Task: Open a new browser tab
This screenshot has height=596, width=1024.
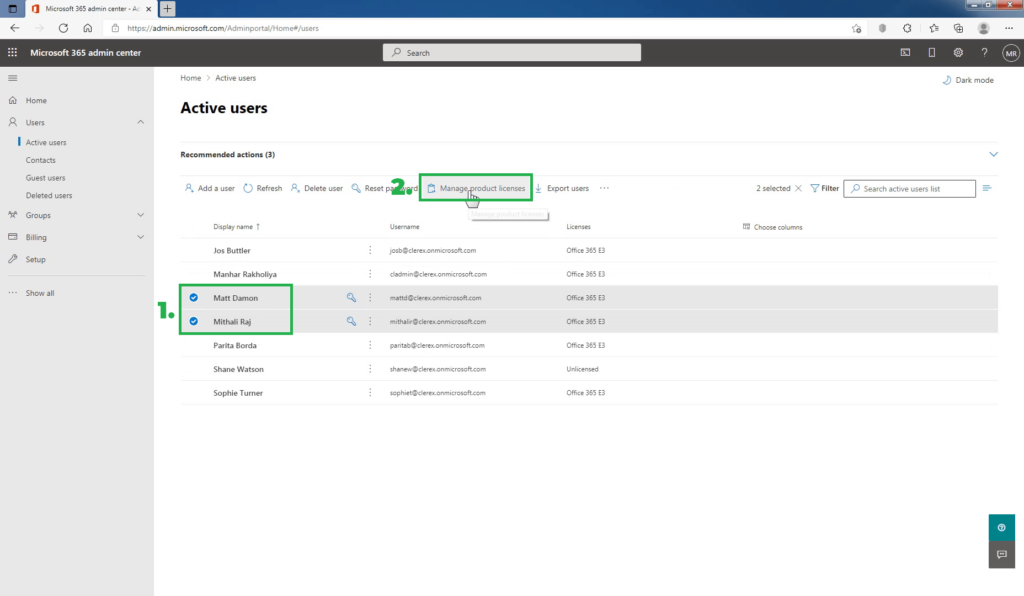Action: click(x=167, y=8)
